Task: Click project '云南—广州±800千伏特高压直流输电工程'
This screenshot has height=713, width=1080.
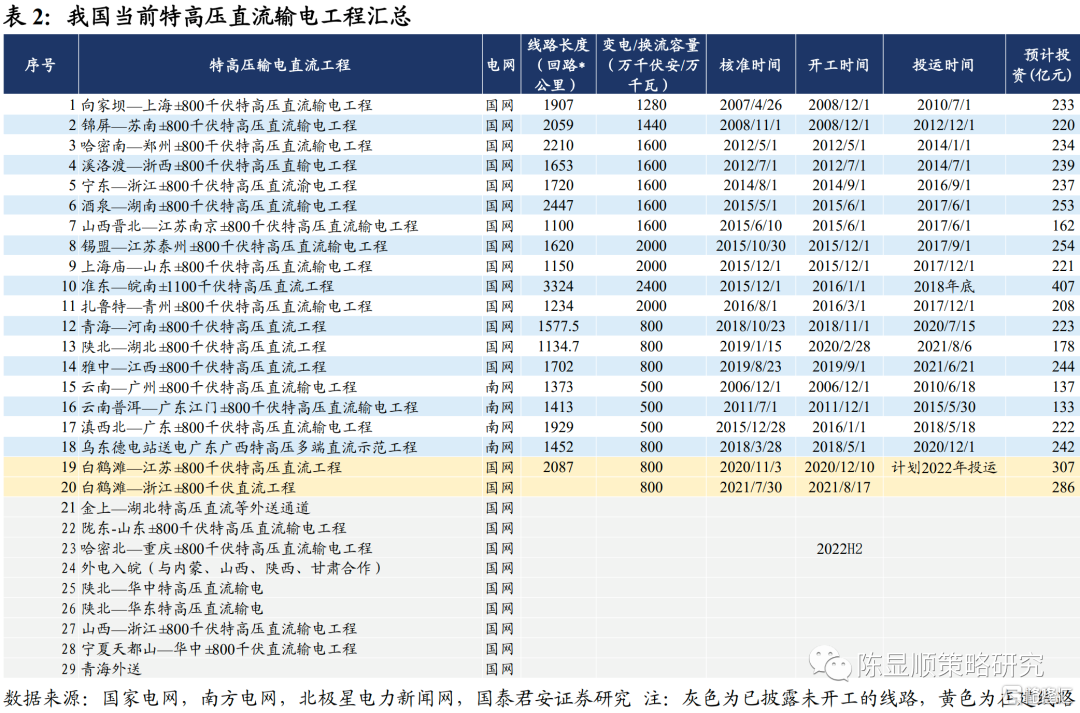Action: [x=219, y=386]
